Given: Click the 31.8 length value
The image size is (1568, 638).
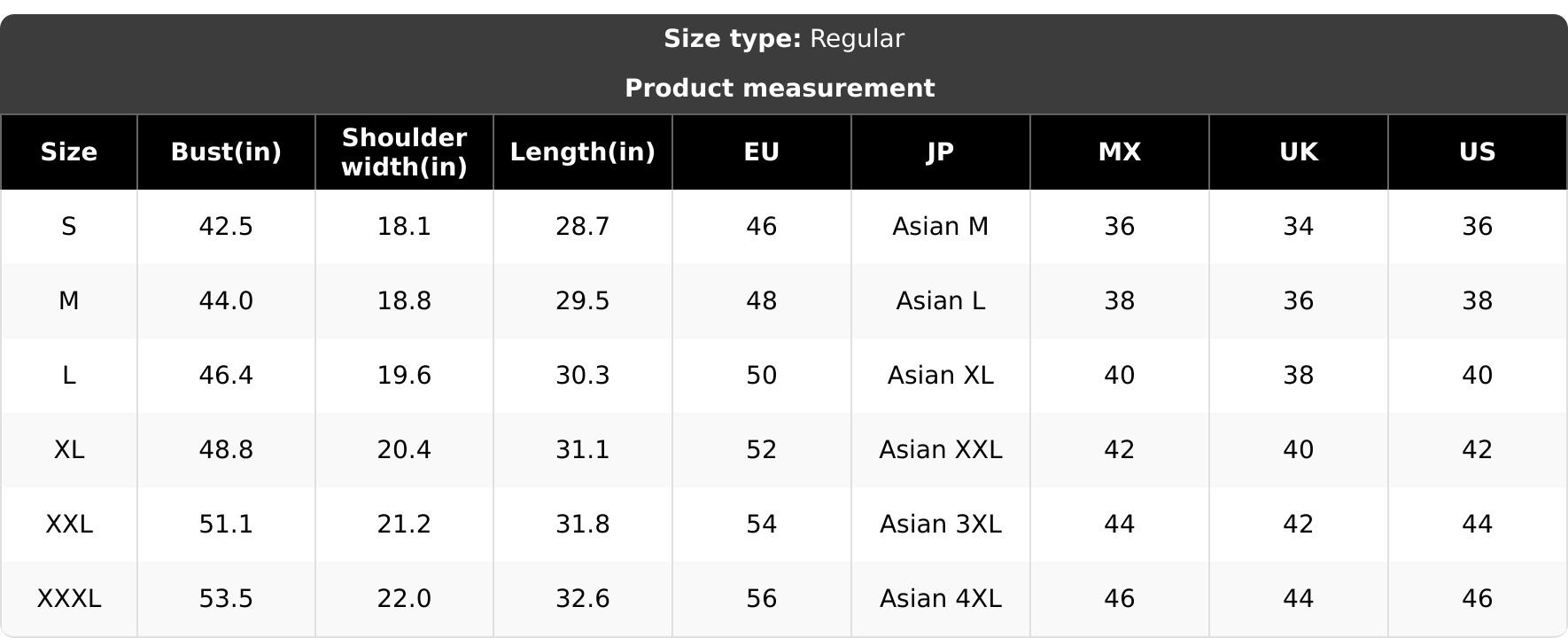Looking at the screenshot, I should tap(583, 525).
